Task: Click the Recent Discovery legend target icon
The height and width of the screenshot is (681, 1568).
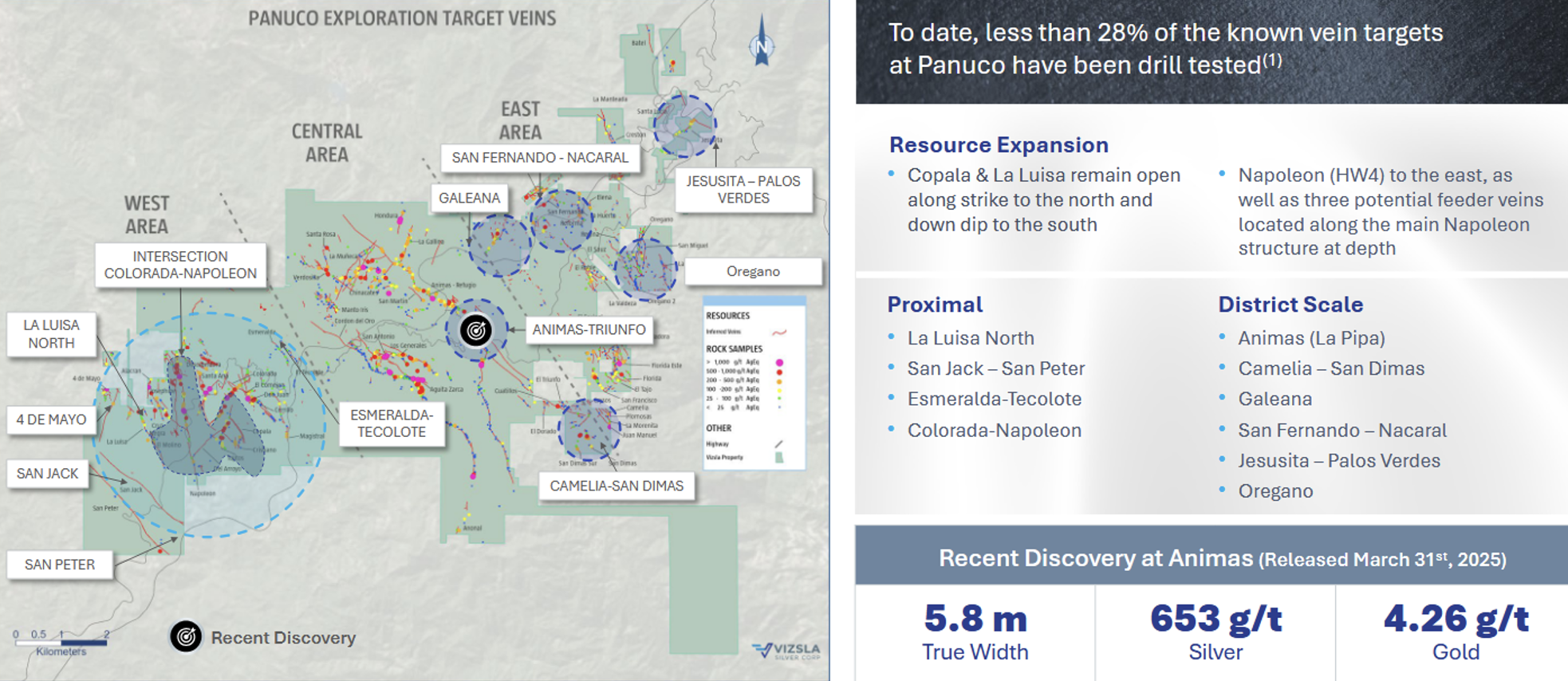Action: (x=186, y=636)
